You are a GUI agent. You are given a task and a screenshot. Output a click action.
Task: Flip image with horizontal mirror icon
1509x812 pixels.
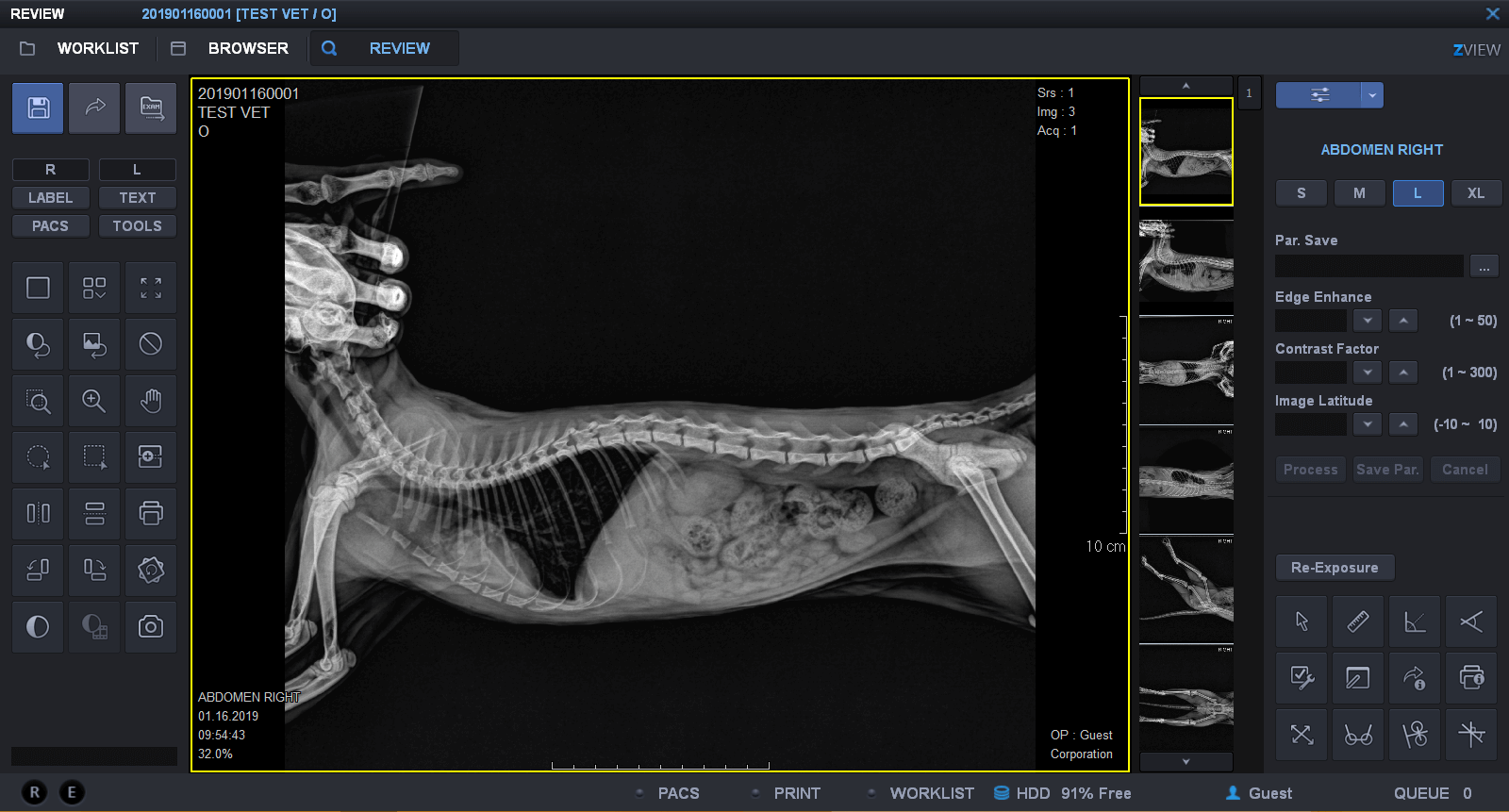tap(38, 514)
